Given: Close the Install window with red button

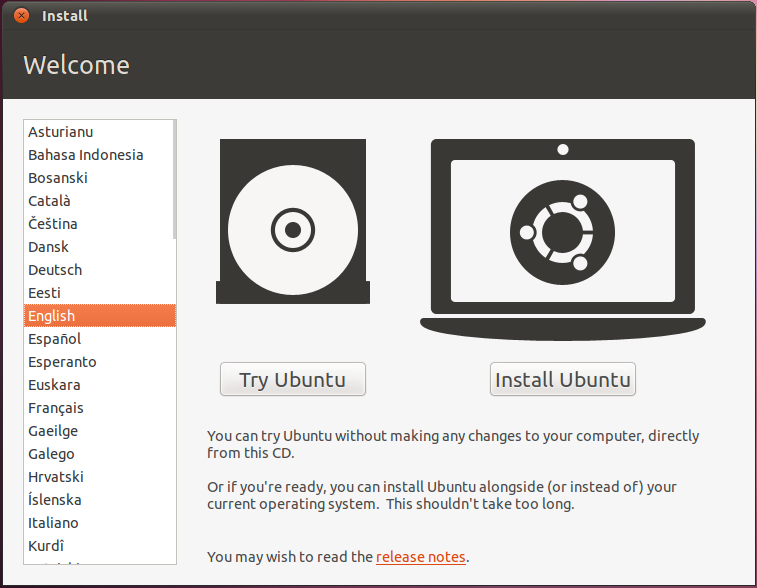Looking at the screenshot, I should tap(21, 15).
